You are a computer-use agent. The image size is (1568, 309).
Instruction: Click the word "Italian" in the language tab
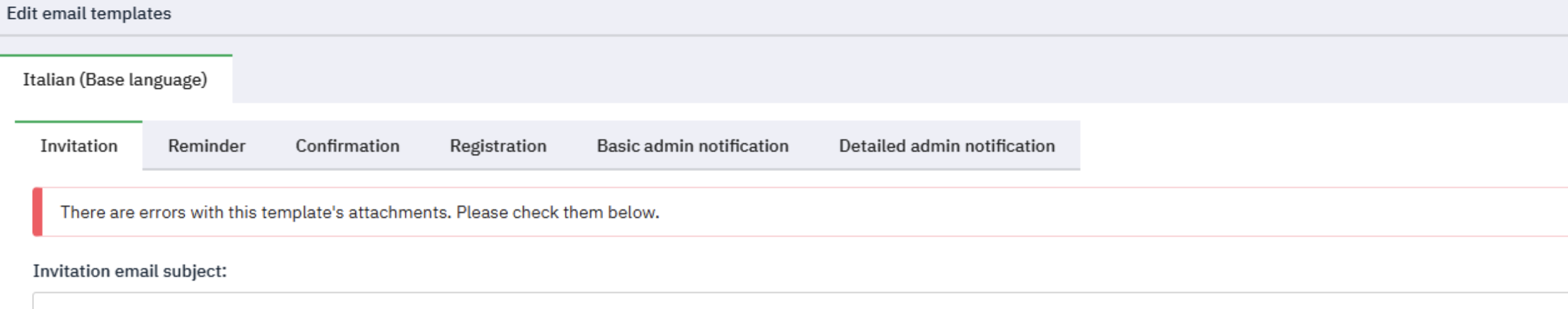(x=49, y=79)
